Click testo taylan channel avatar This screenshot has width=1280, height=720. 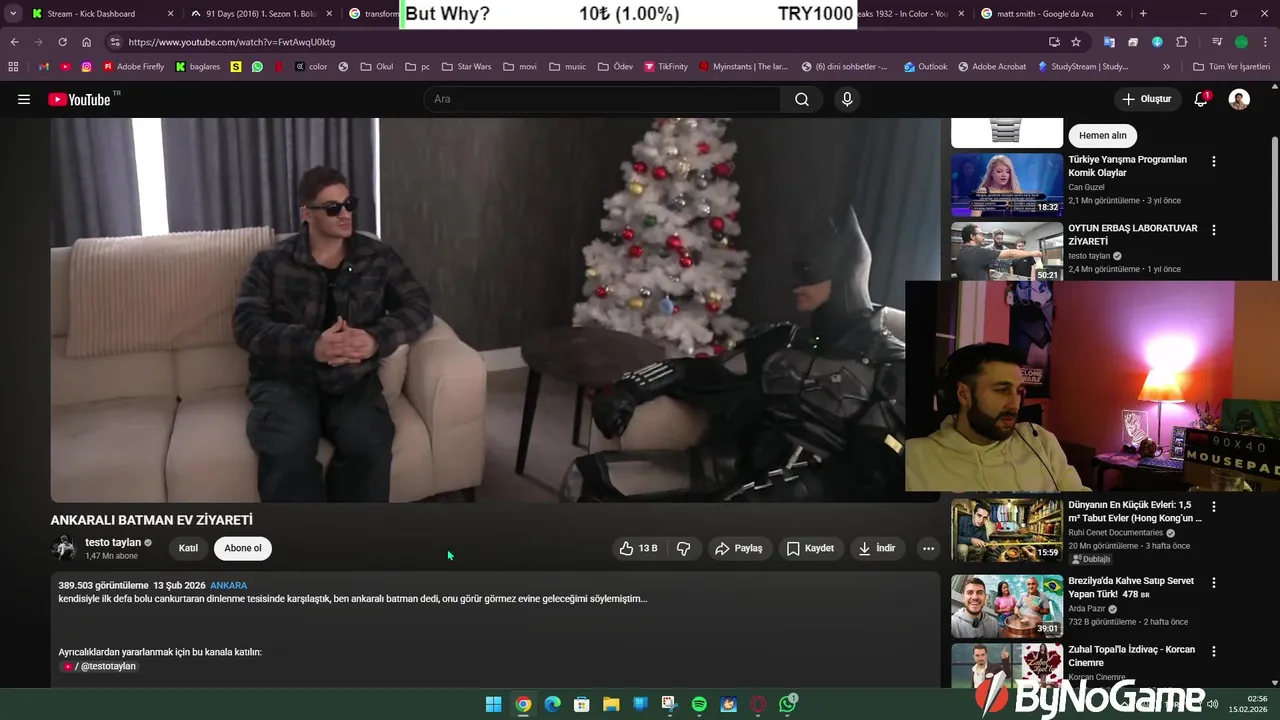(x=64, y=548)
